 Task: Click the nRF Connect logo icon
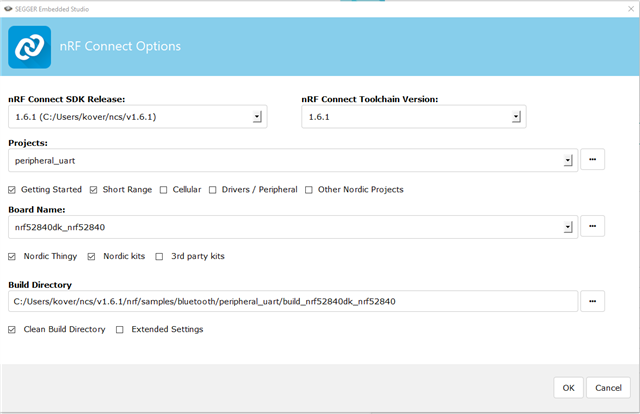click(x=29, y=47)
